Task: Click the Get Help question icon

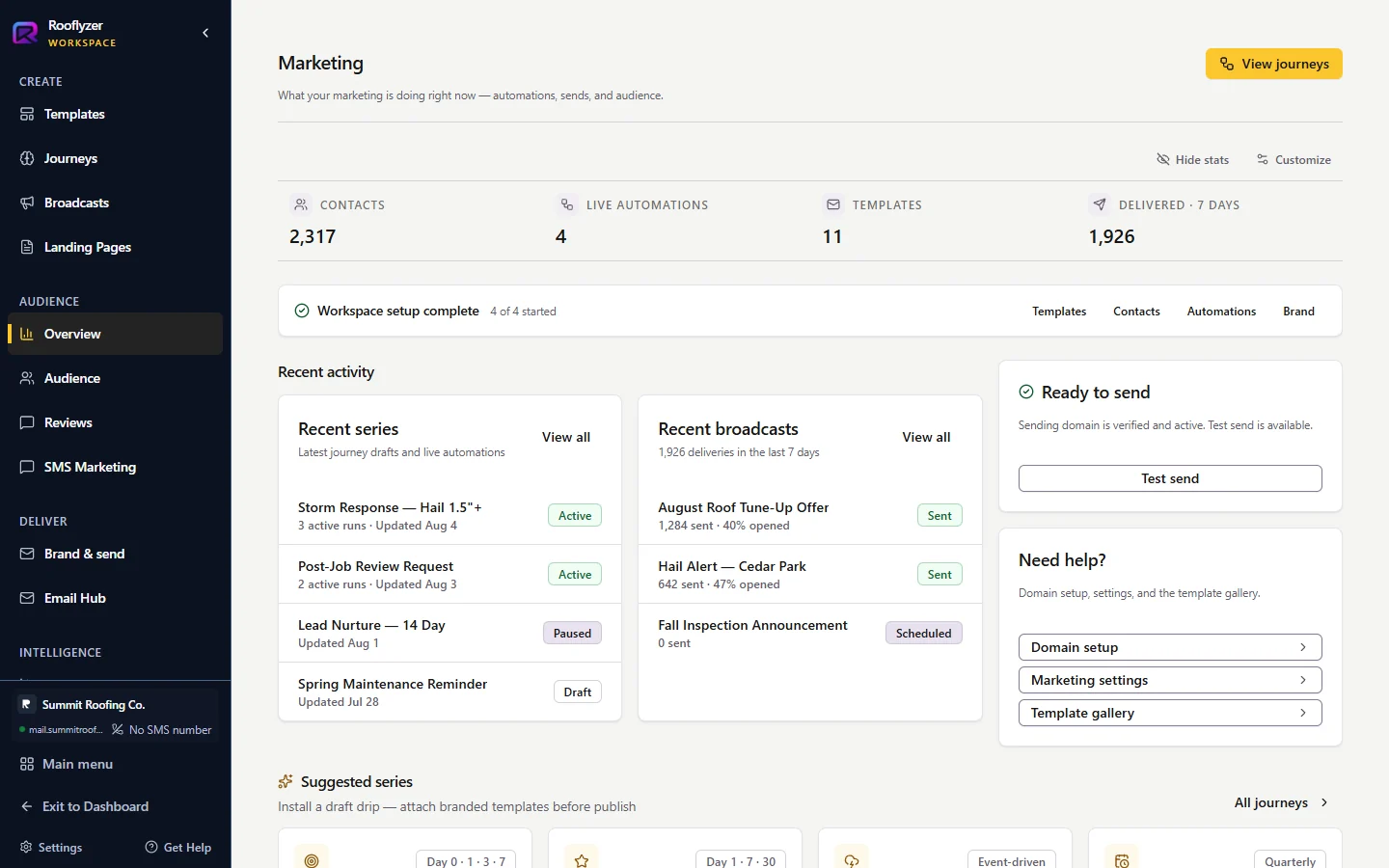Action: click(x=151, y=847)
